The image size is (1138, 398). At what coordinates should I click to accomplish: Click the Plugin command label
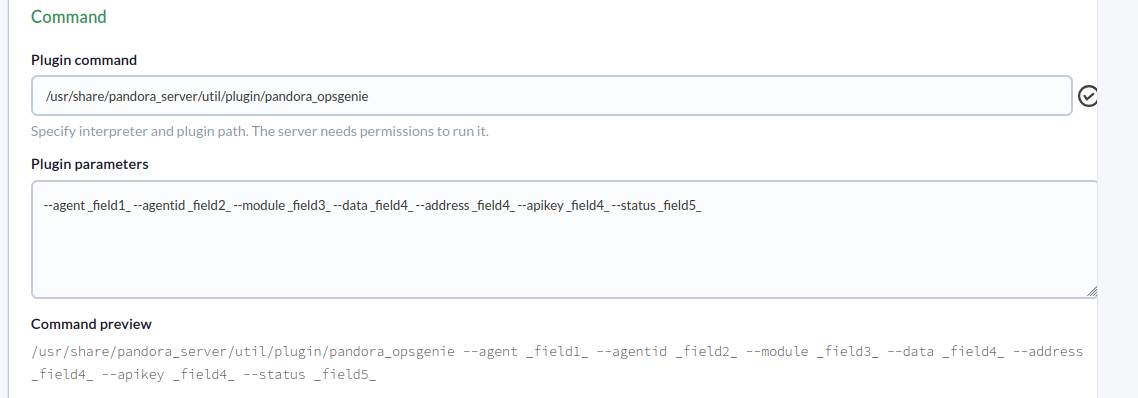84,60
